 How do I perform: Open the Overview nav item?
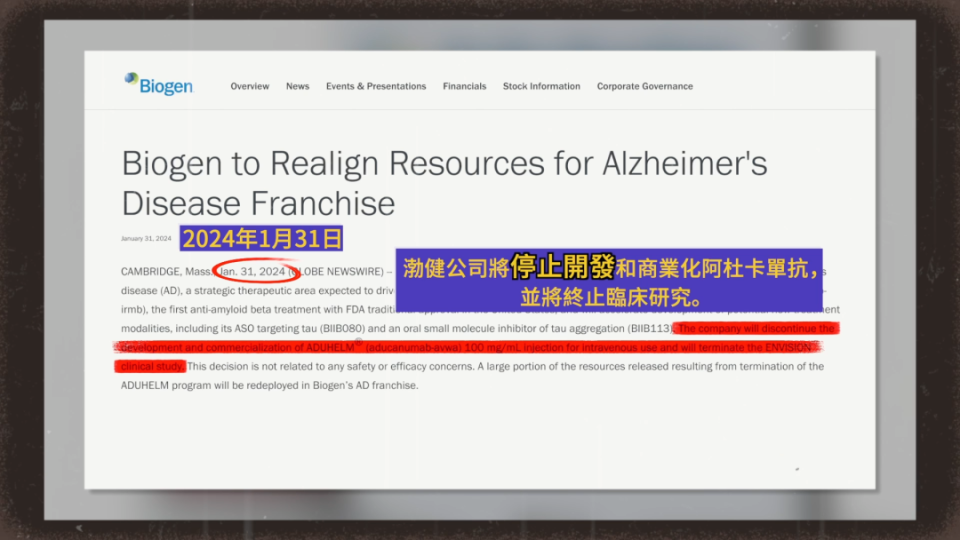click(250, 86)
